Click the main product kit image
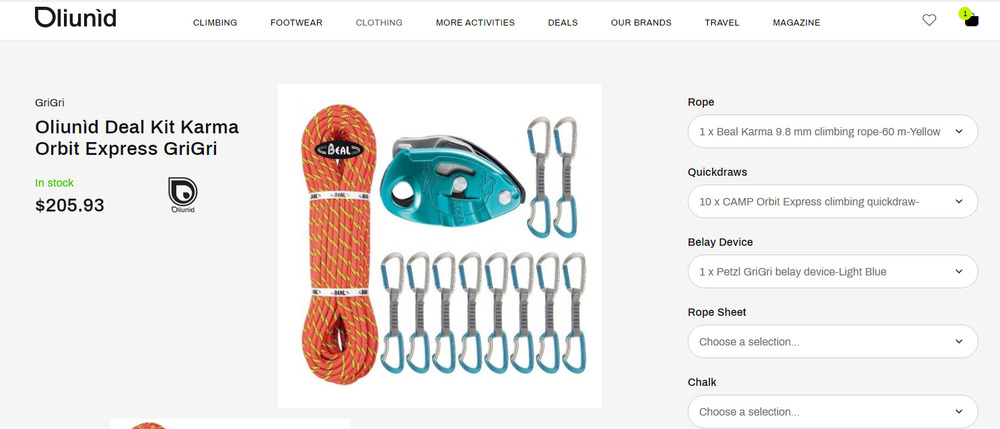Viewport: 1000px width, 429px height. (439, 246)
